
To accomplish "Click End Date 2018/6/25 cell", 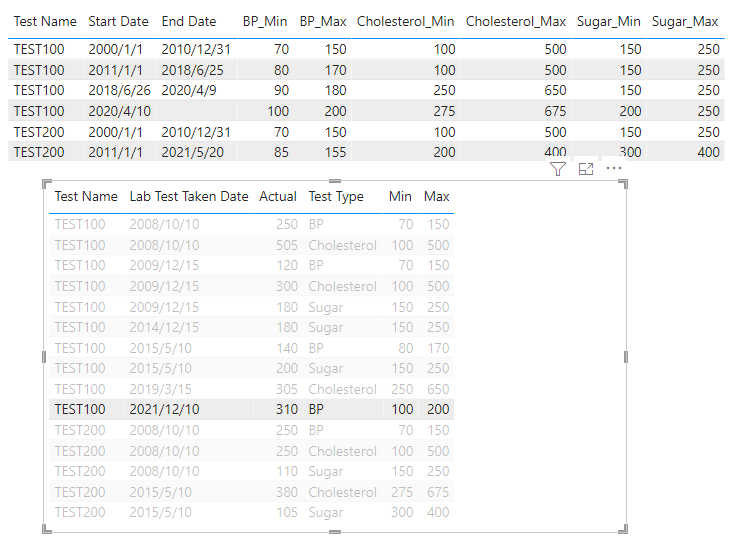I will pos(192,70).
